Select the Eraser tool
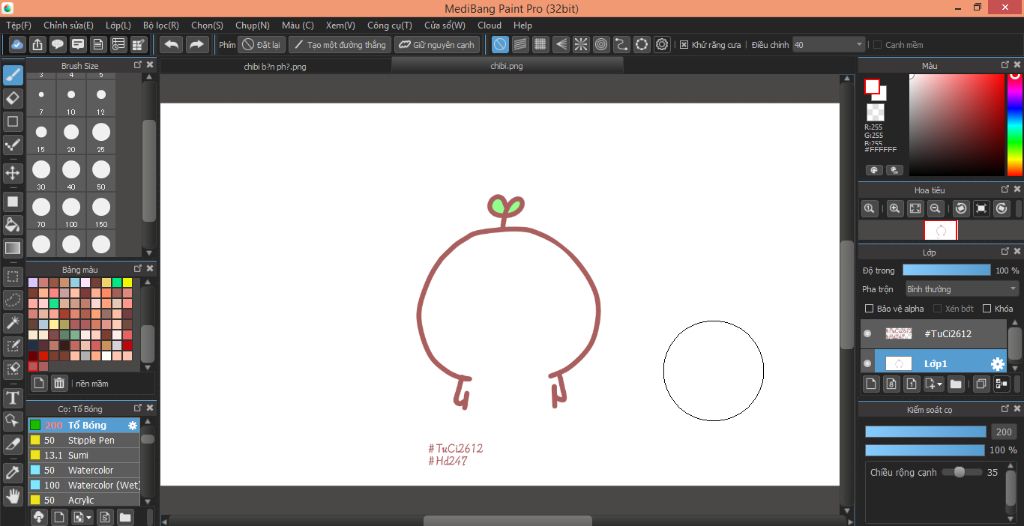 pyautogui.click(x=12, y=99)
